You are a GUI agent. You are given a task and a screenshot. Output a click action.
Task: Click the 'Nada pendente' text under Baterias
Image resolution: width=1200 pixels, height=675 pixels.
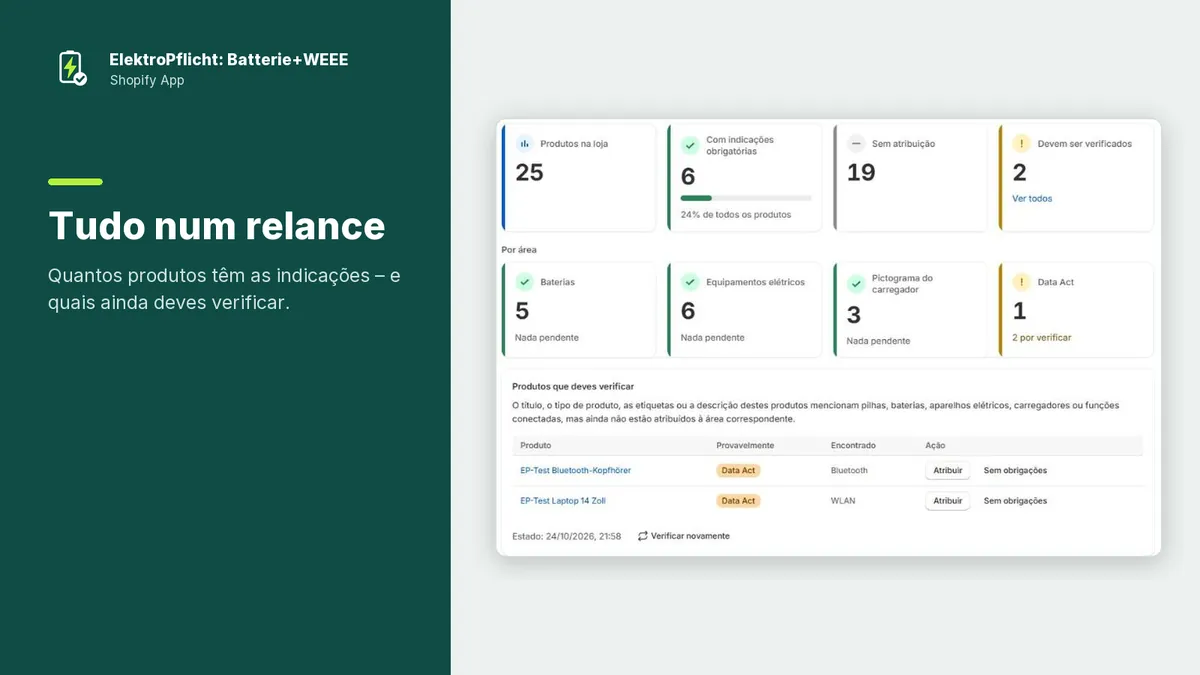coord(547,337)
